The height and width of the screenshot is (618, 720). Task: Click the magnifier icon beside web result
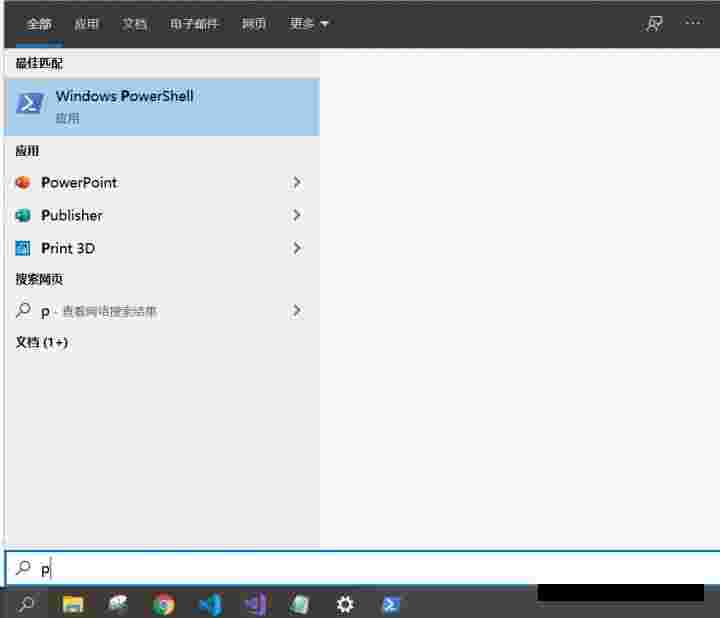tap(23, 310)
